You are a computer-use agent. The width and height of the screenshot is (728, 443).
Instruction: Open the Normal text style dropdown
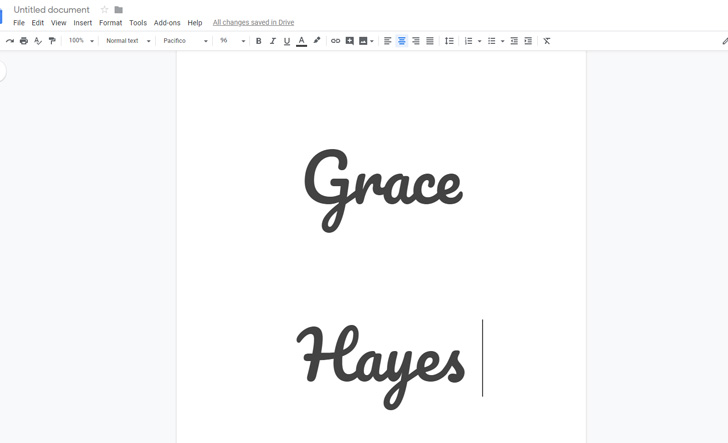[128, 41]
